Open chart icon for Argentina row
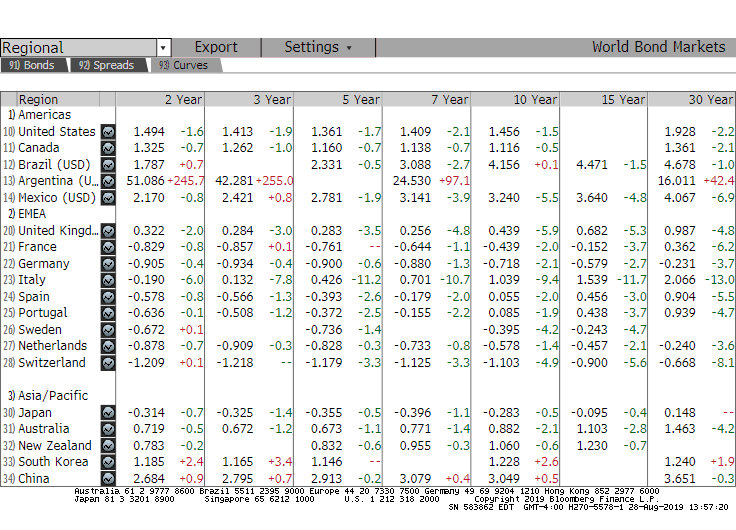This screenshot has width=736, height=530. (x=108, y=181)
